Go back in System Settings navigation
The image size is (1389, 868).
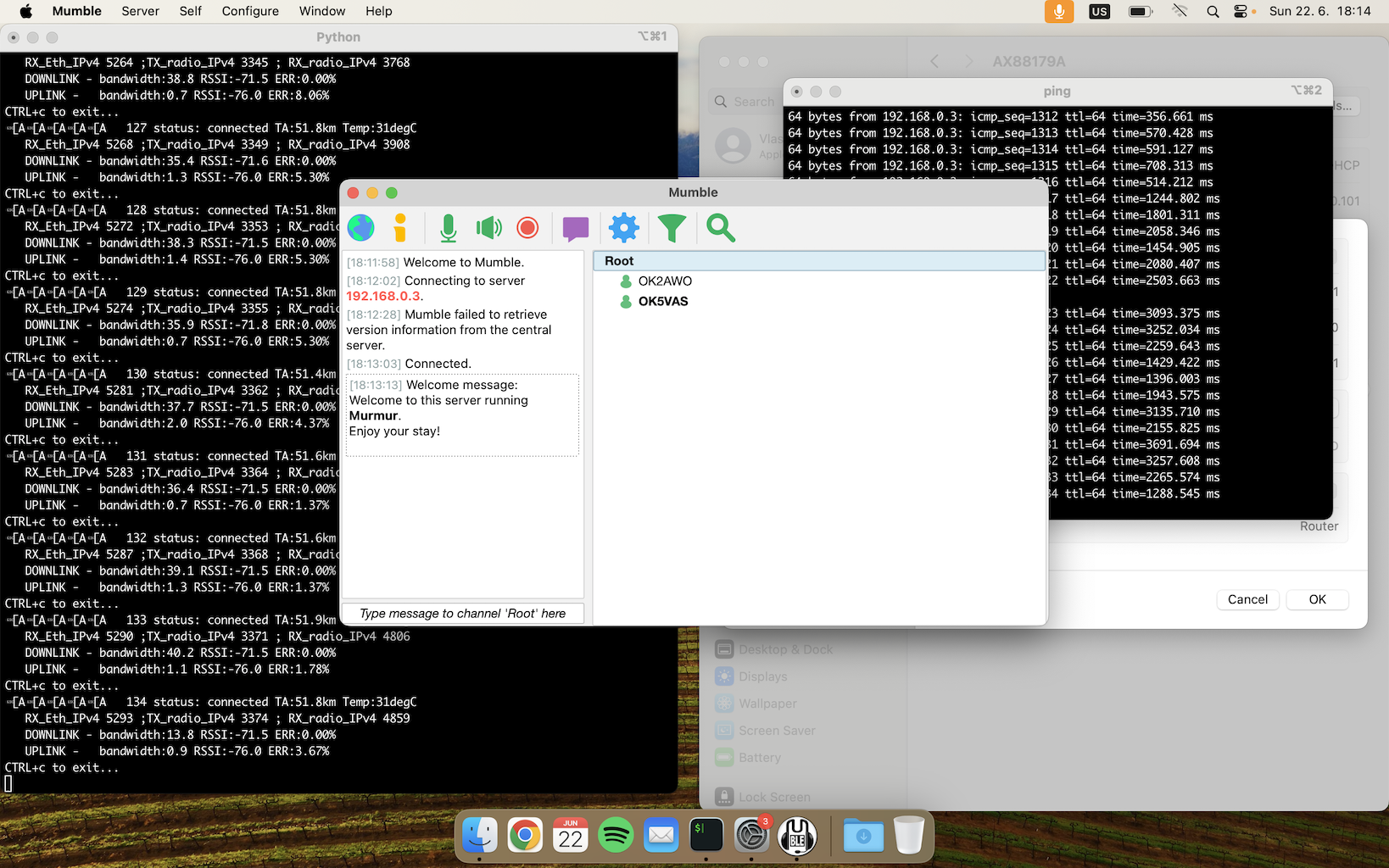pyautogui.click(x=934, y=62)
